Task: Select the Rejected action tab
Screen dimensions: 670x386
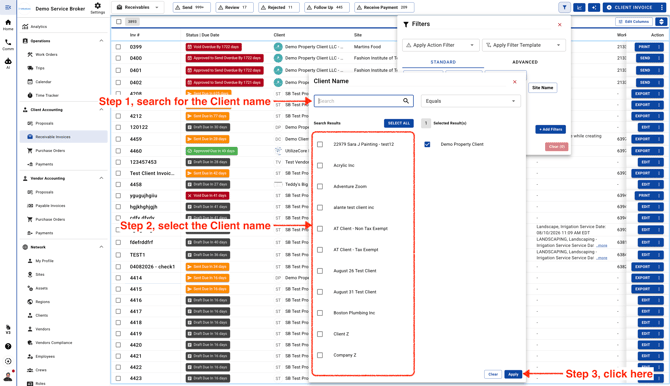Action: pyautogui.click(x=279, y=7)
